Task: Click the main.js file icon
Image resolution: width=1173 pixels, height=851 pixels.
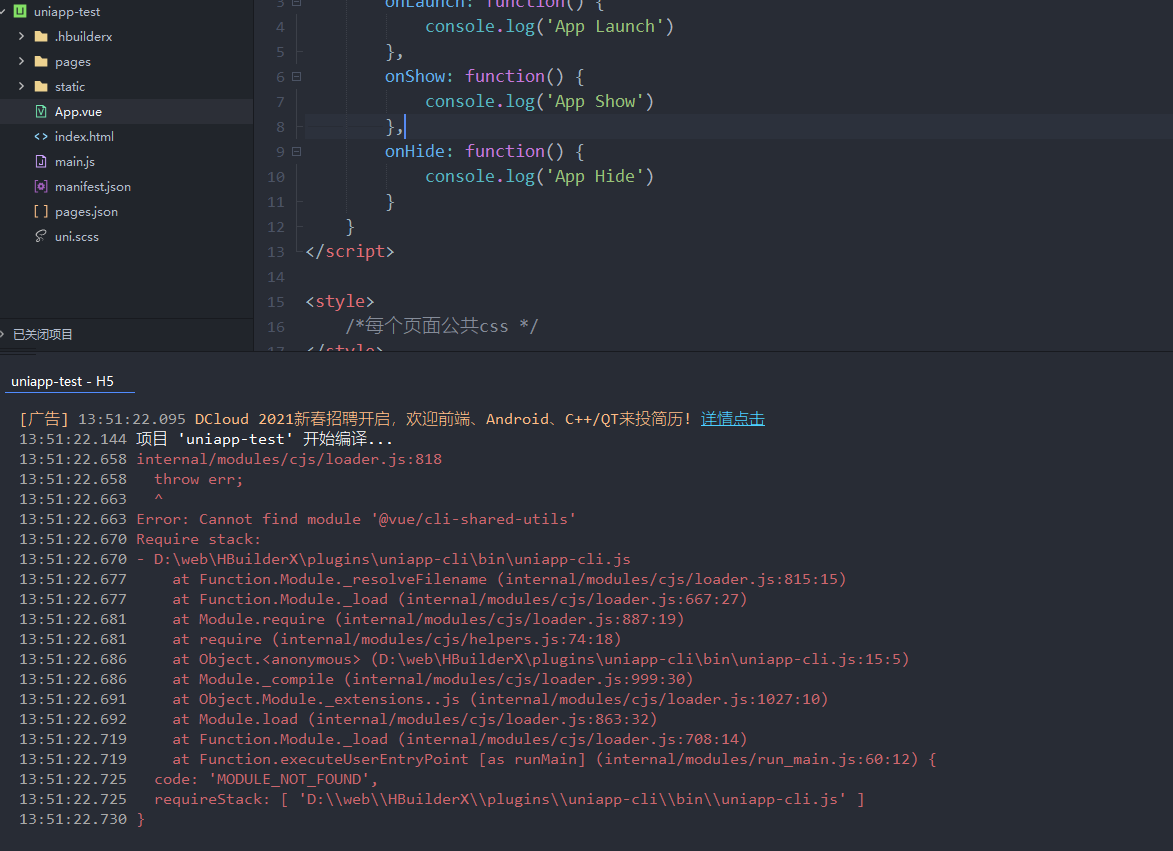Action: point(41,162)
